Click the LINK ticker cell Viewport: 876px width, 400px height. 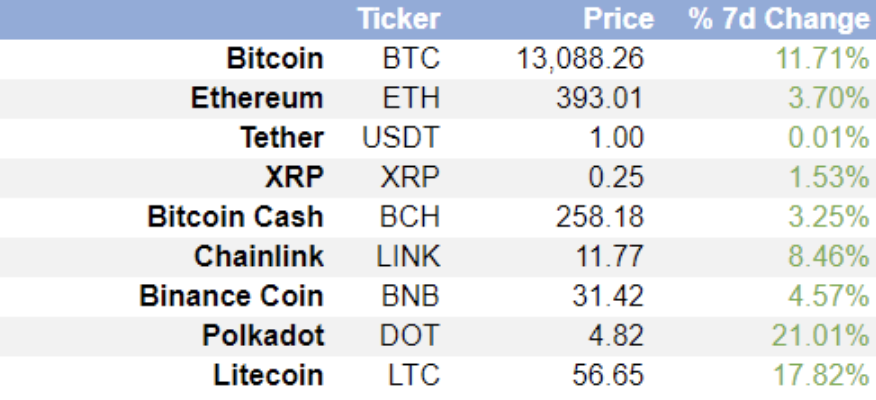(x=408, y=256)
